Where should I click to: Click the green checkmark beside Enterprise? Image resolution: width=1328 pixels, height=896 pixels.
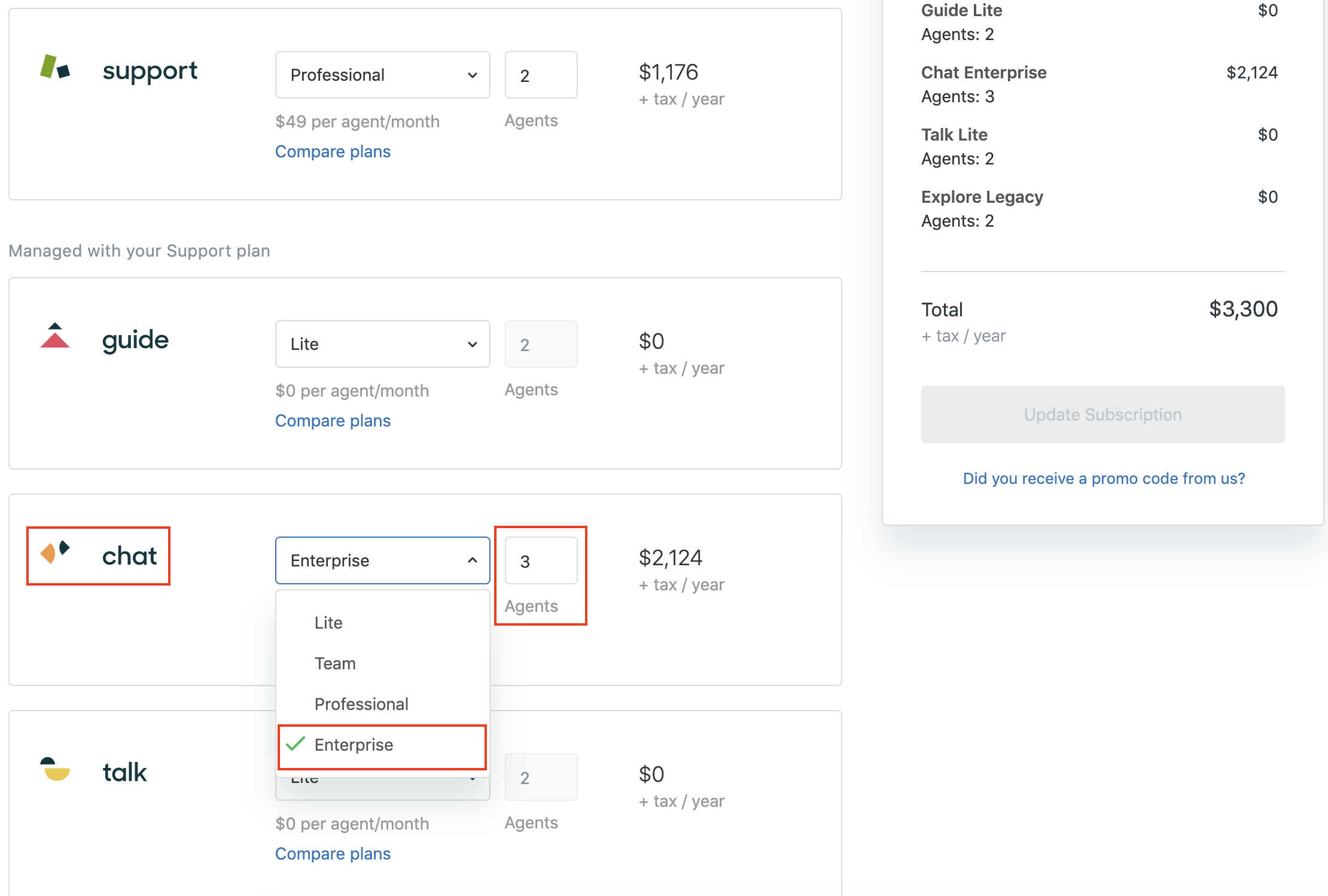(x=296, y=744)
